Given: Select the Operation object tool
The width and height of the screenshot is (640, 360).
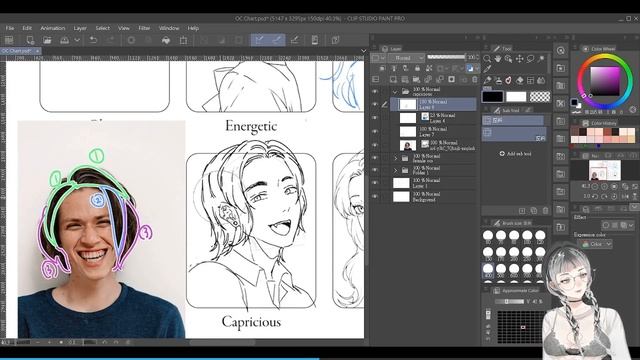Looking at the screenshot, I should 509,59.
